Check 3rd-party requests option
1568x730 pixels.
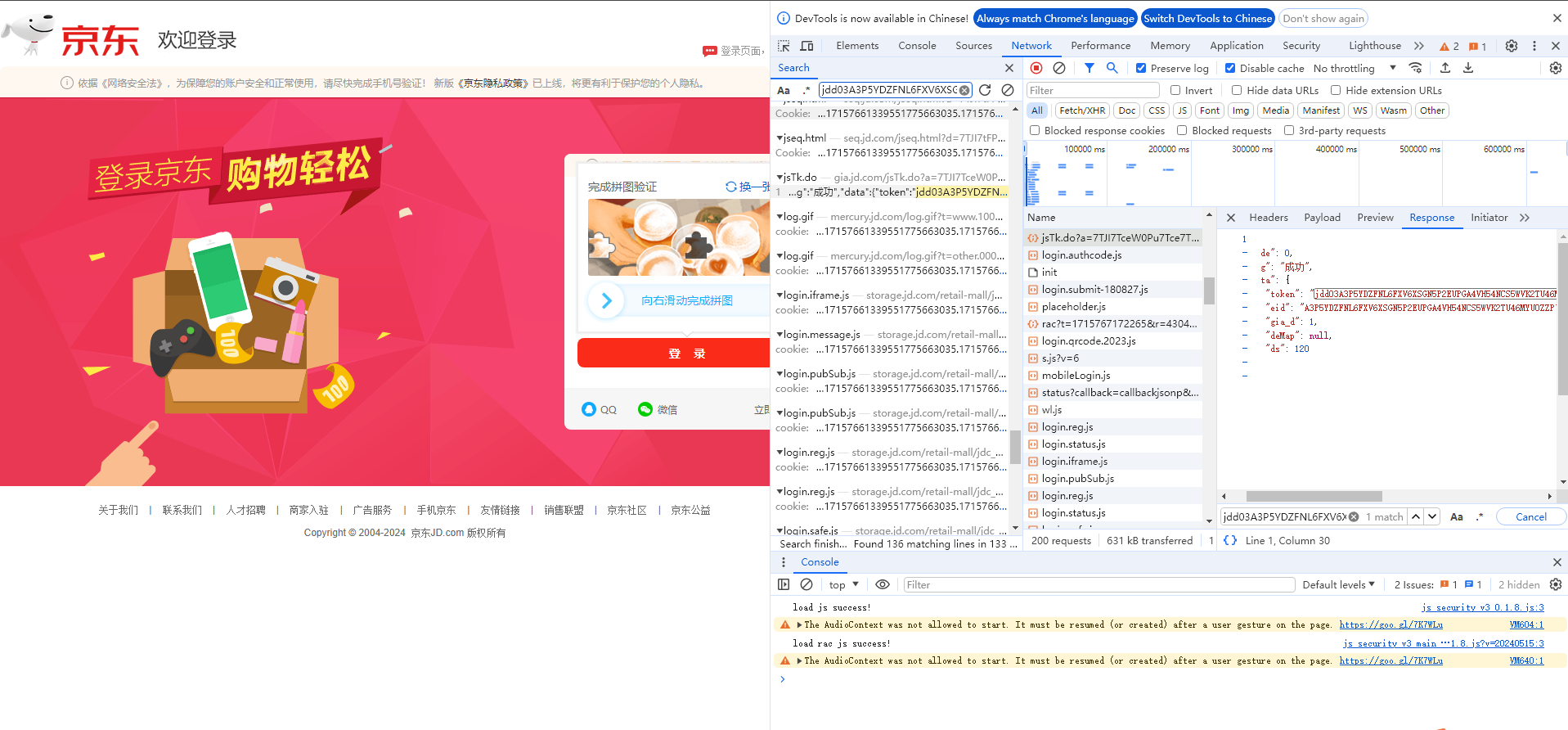[x=1289, y=130]
